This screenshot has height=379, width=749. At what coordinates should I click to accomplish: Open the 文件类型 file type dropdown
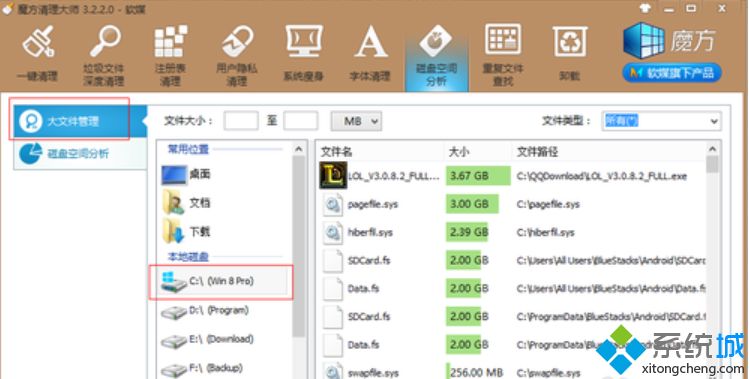pos(661,121)
